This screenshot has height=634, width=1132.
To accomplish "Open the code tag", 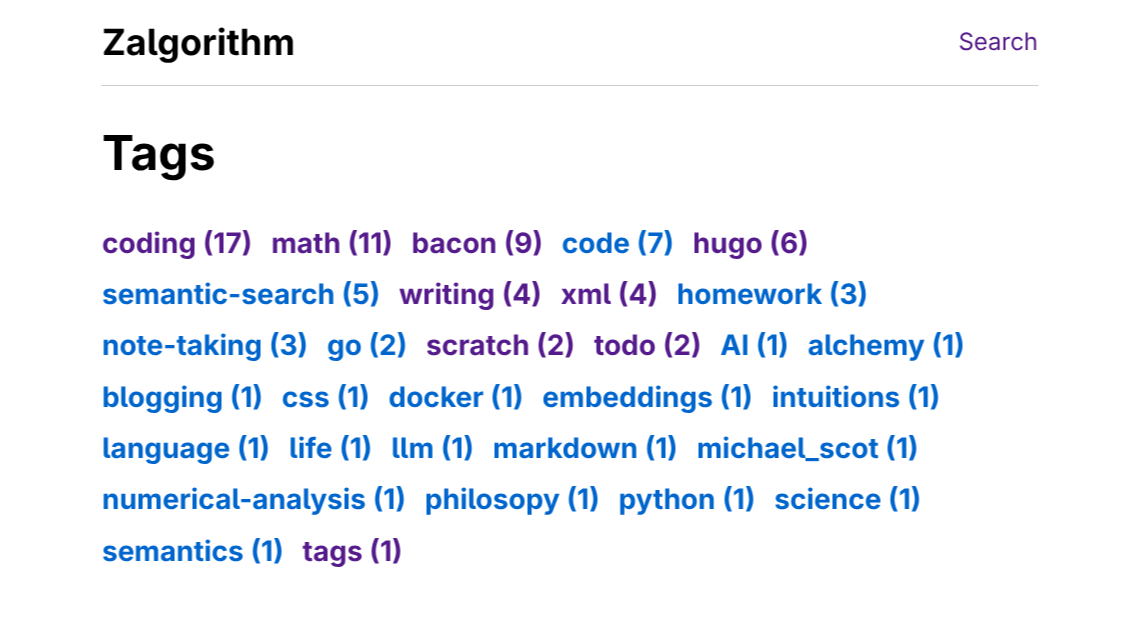I will click(616, 243).
